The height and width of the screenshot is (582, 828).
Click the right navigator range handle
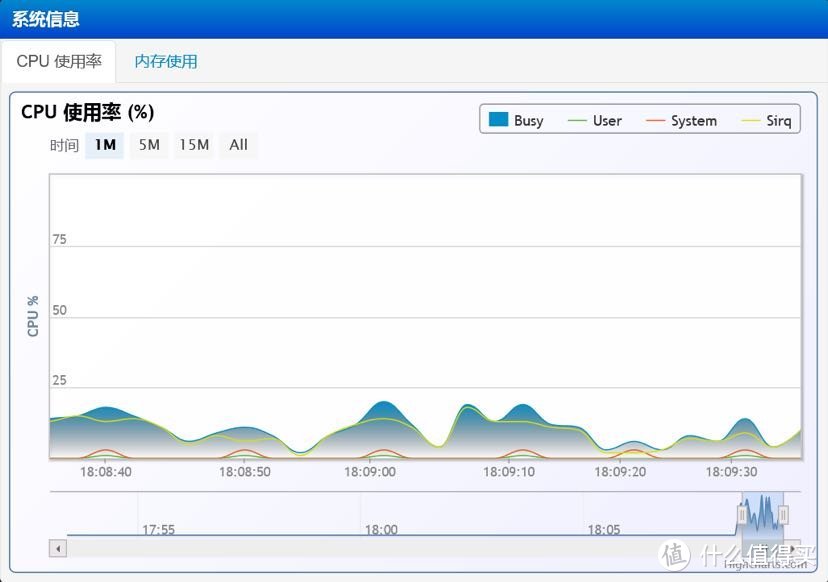pyautogui.click(x=783, y=515)
